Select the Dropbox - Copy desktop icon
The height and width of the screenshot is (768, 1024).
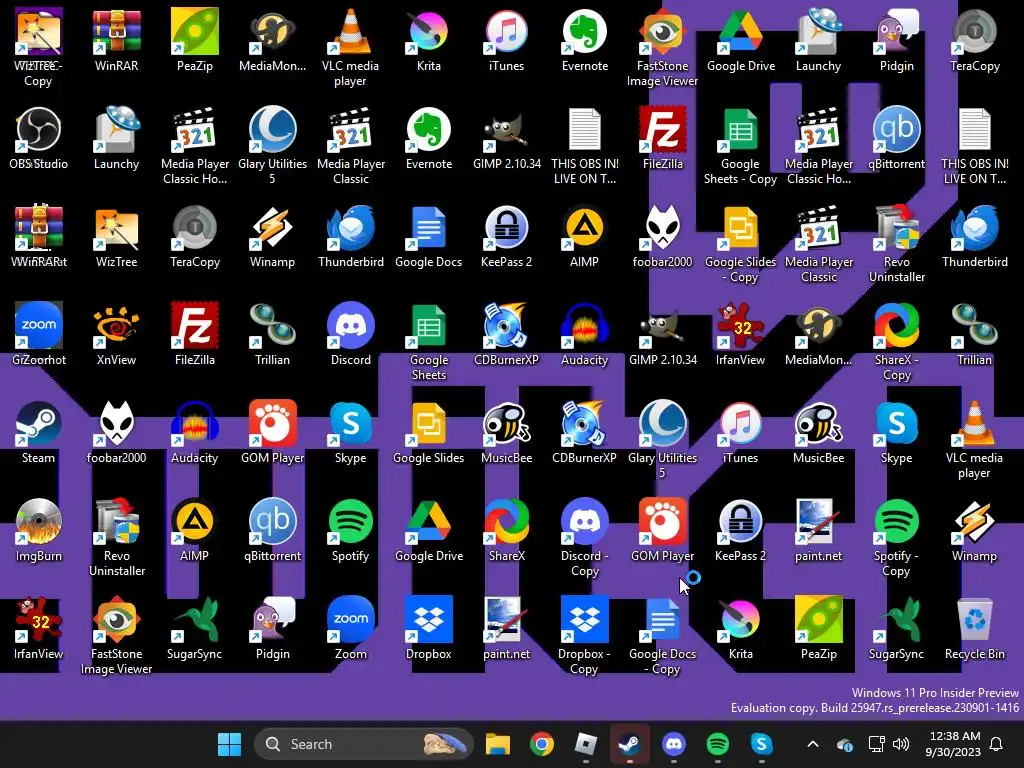pos(584,635)
